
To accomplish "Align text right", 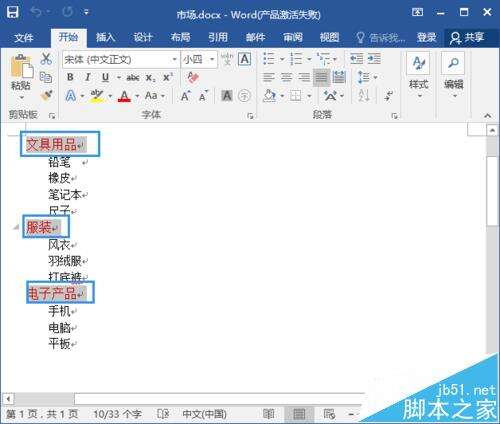I will pyautogui.click(x=304, y=77).
